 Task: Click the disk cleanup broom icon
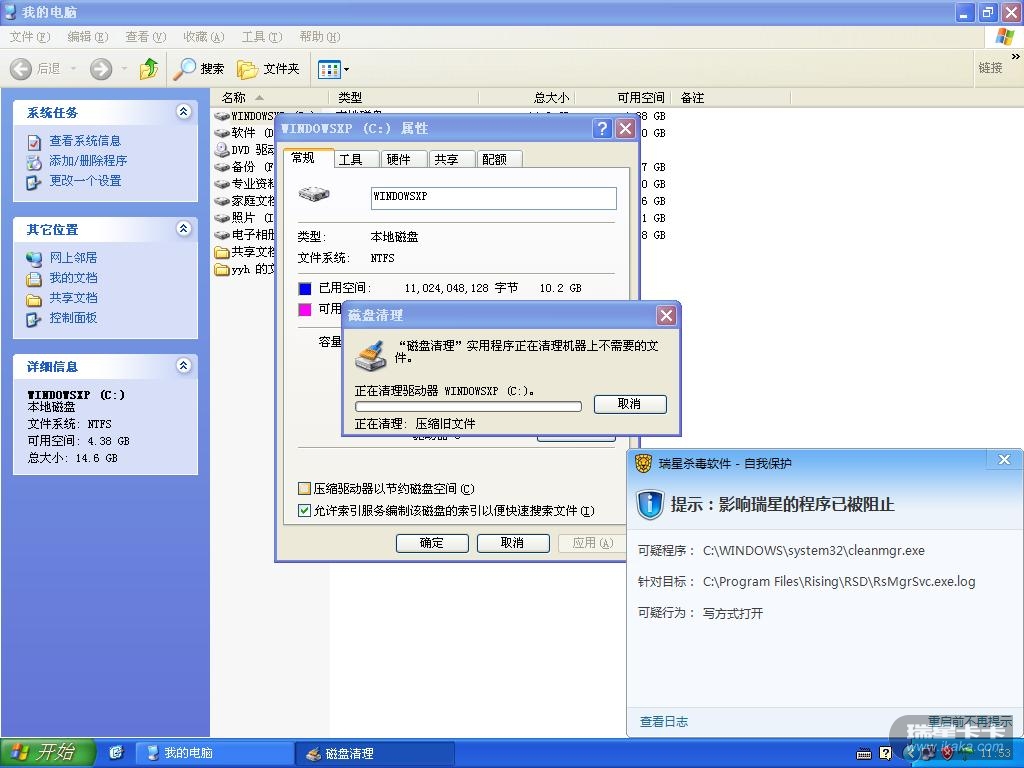(x=371, y=356)
